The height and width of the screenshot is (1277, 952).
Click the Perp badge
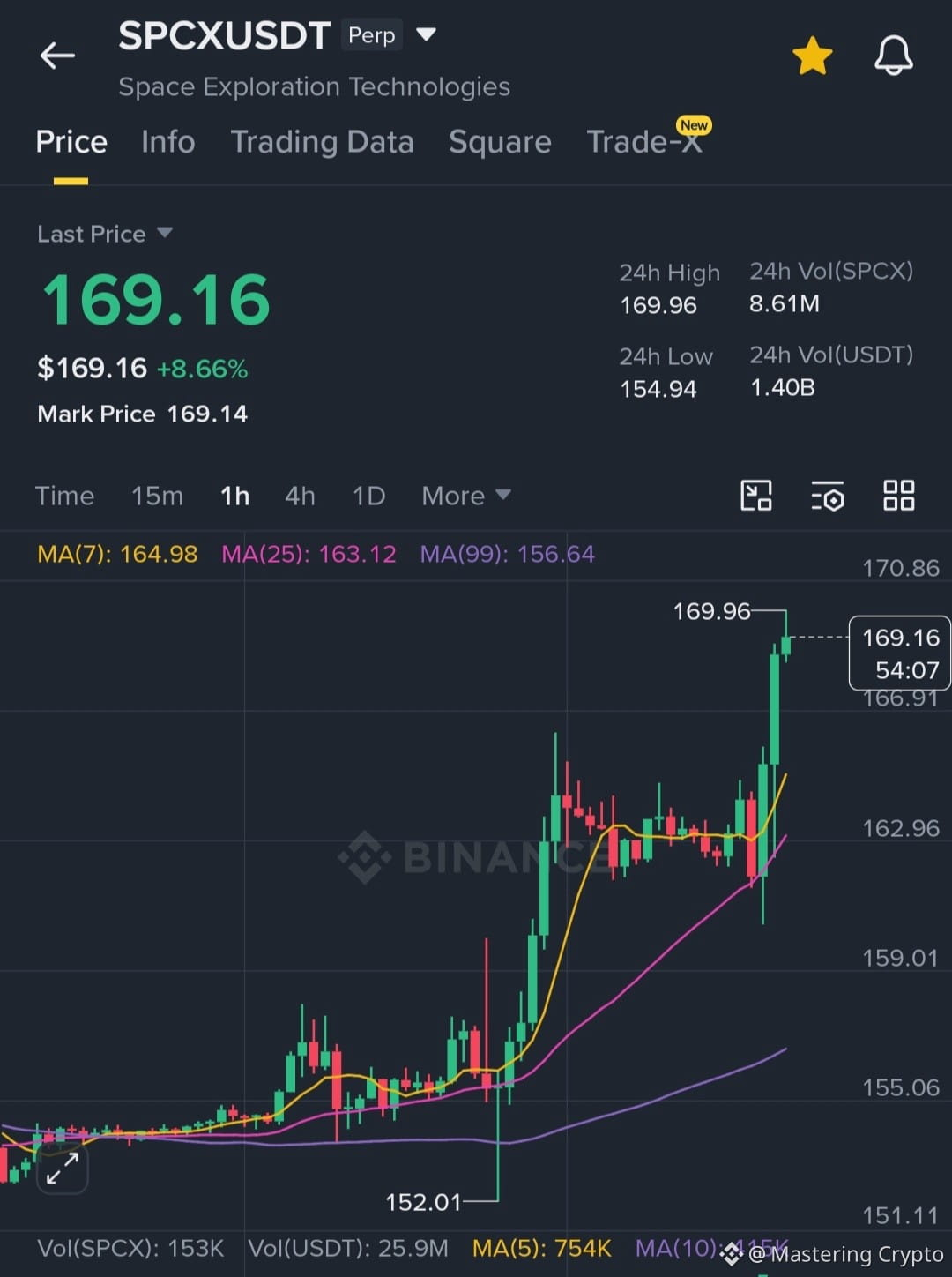click(x=372, y=35)
